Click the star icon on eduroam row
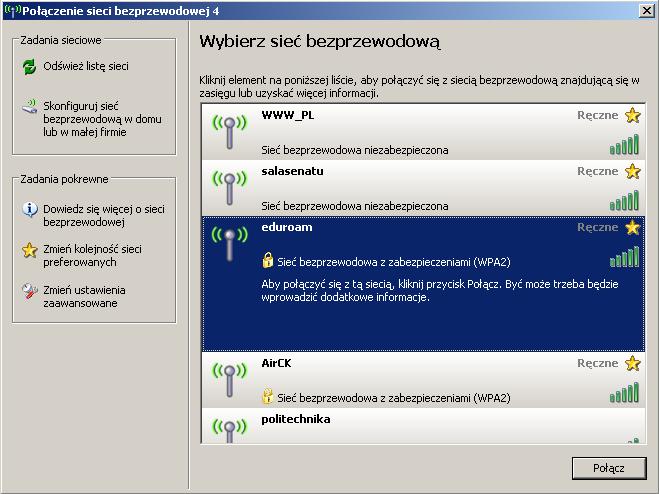This screenshot has width=659, height=494. click(633, 227)
